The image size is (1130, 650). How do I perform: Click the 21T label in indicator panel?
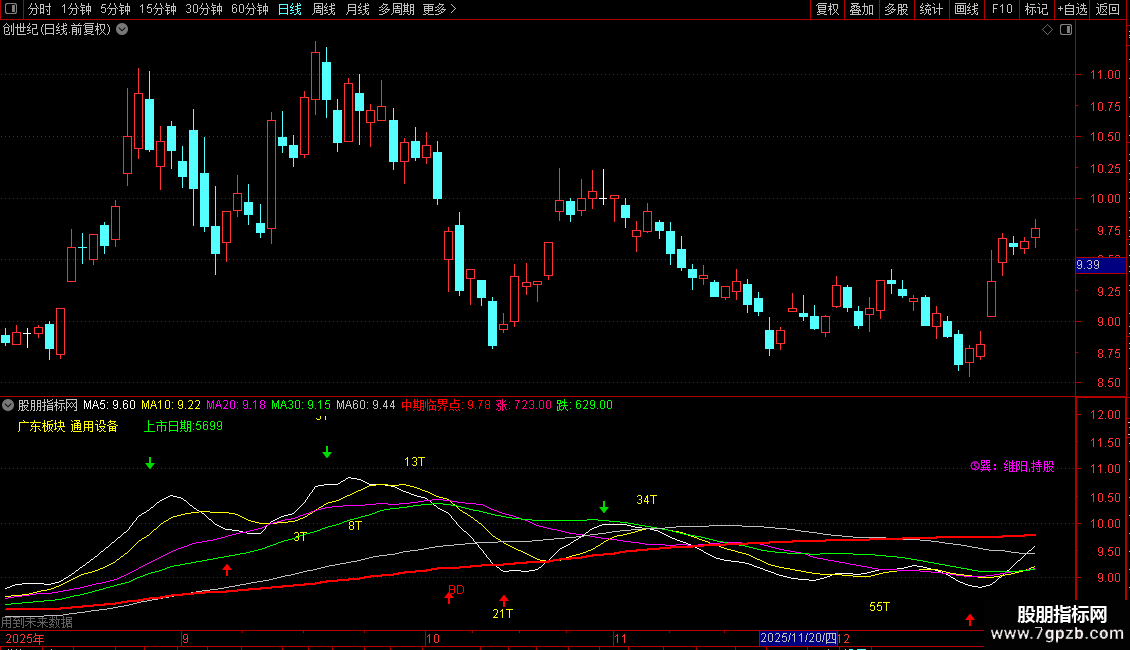point(502,613)
